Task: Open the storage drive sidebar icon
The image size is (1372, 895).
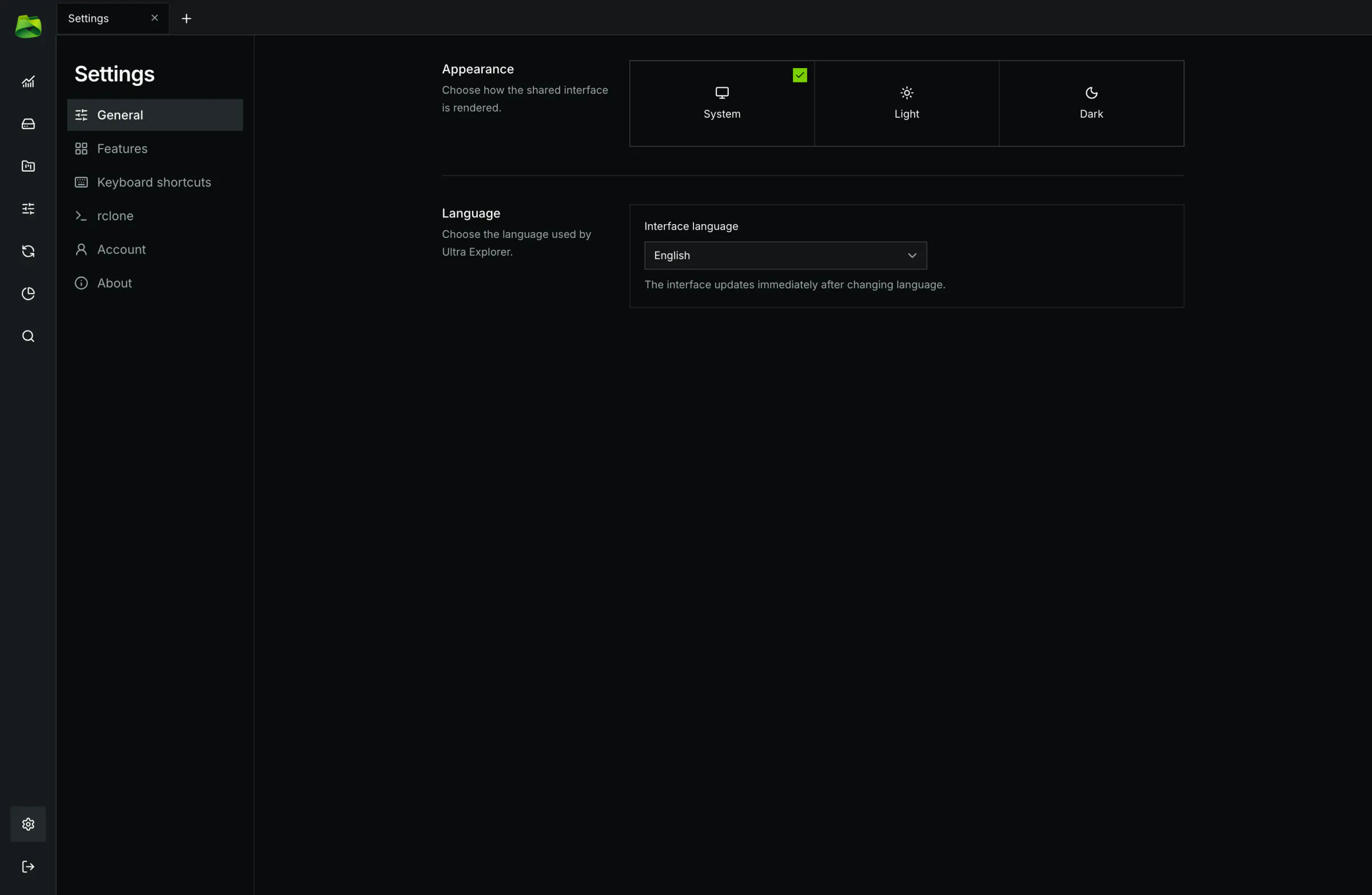Action: coord(28,124)
